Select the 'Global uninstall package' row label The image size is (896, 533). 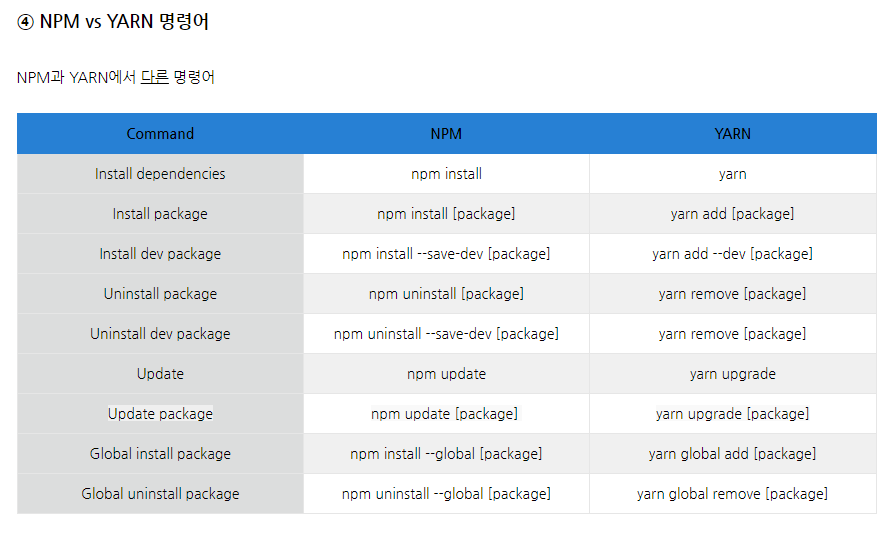click(160, 494)
